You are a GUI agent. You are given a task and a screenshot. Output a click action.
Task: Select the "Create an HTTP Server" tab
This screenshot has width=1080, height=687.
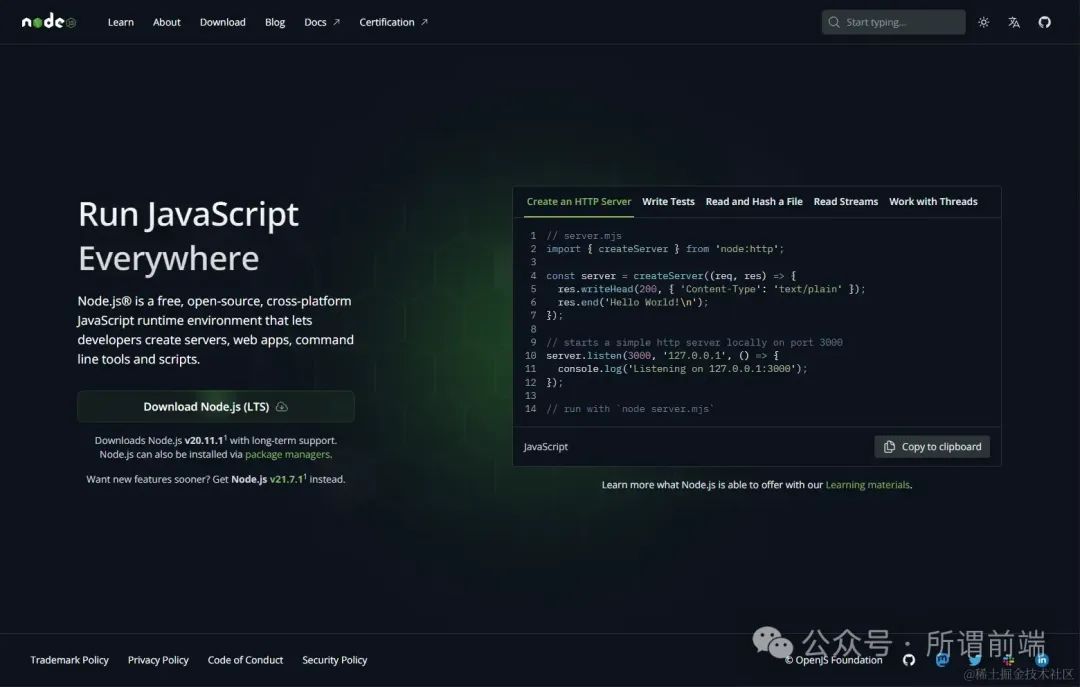click(579, 201)
